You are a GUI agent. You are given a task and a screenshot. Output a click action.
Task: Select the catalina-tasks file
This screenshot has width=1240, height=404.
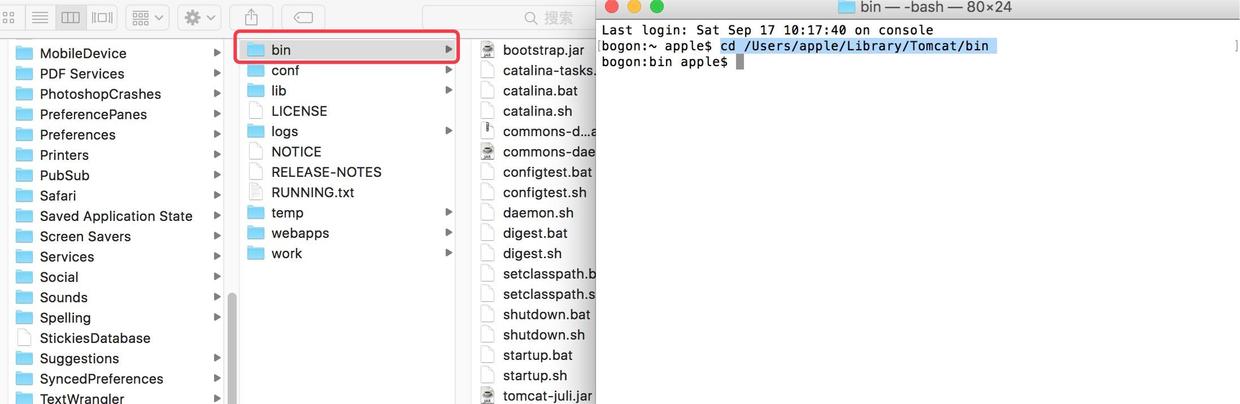point(537,70)
